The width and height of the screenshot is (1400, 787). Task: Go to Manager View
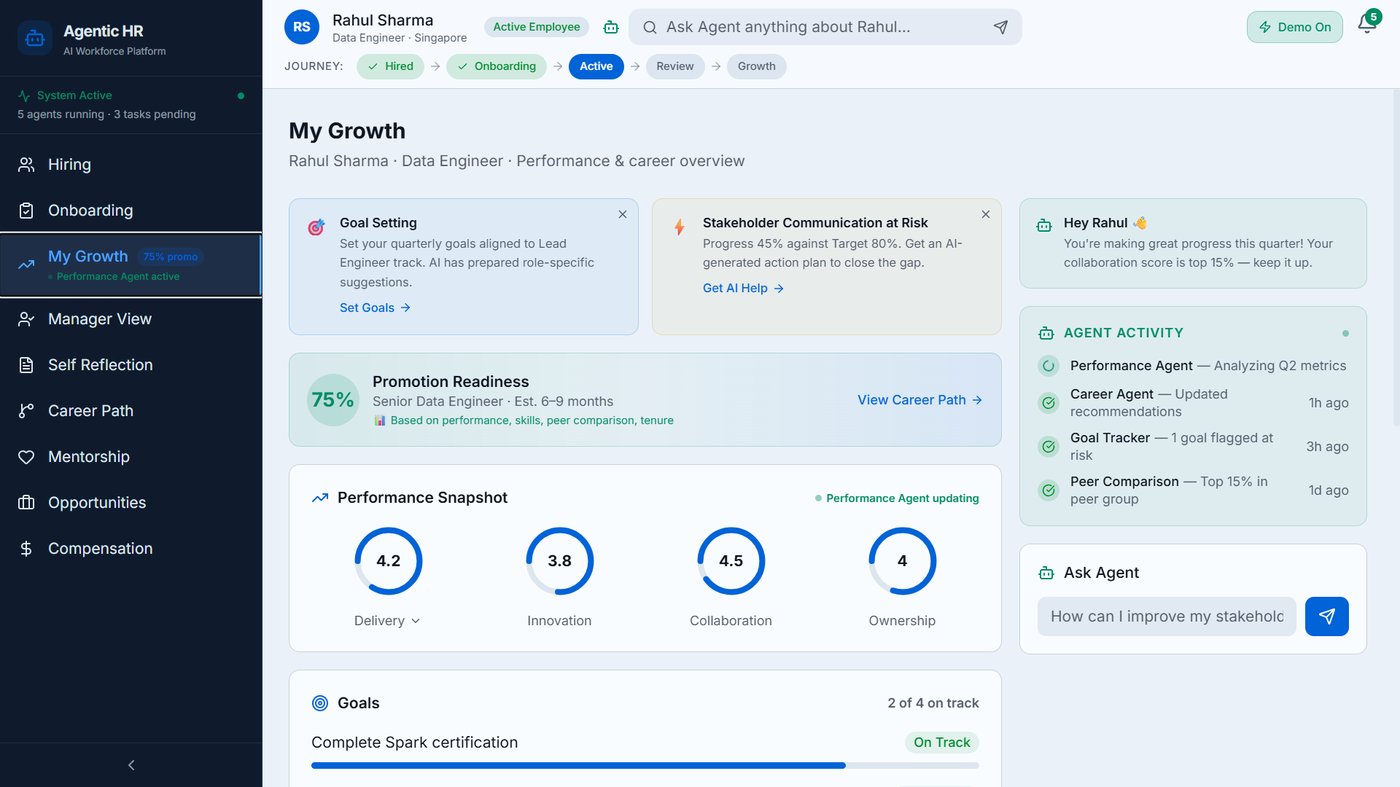[131, 319]
